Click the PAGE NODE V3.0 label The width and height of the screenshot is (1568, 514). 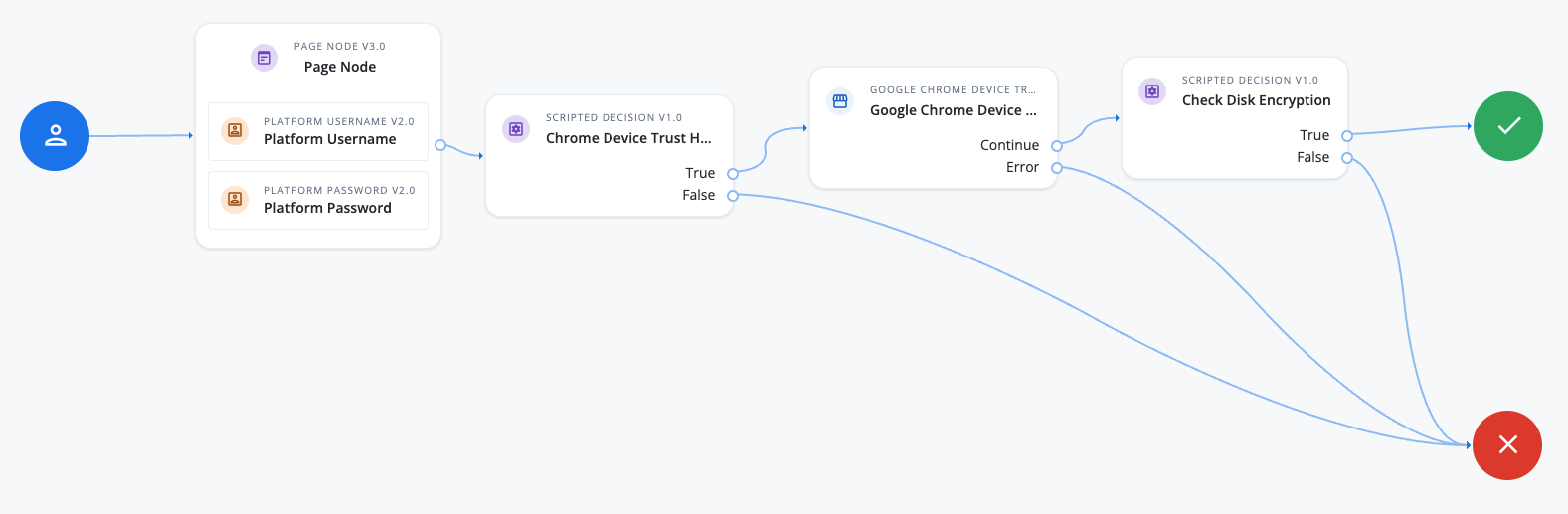pos(340,47)
